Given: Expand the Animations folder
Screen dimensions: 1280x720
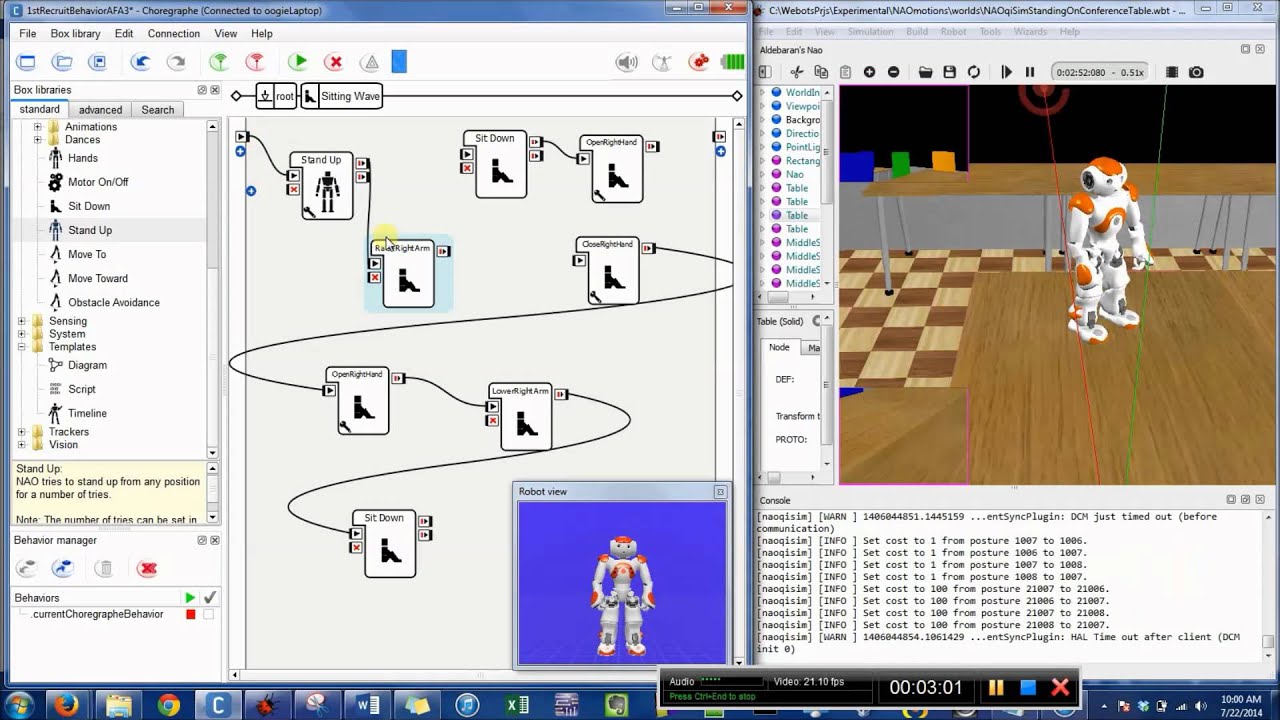Looking at the screenshot, I should 38,127.
